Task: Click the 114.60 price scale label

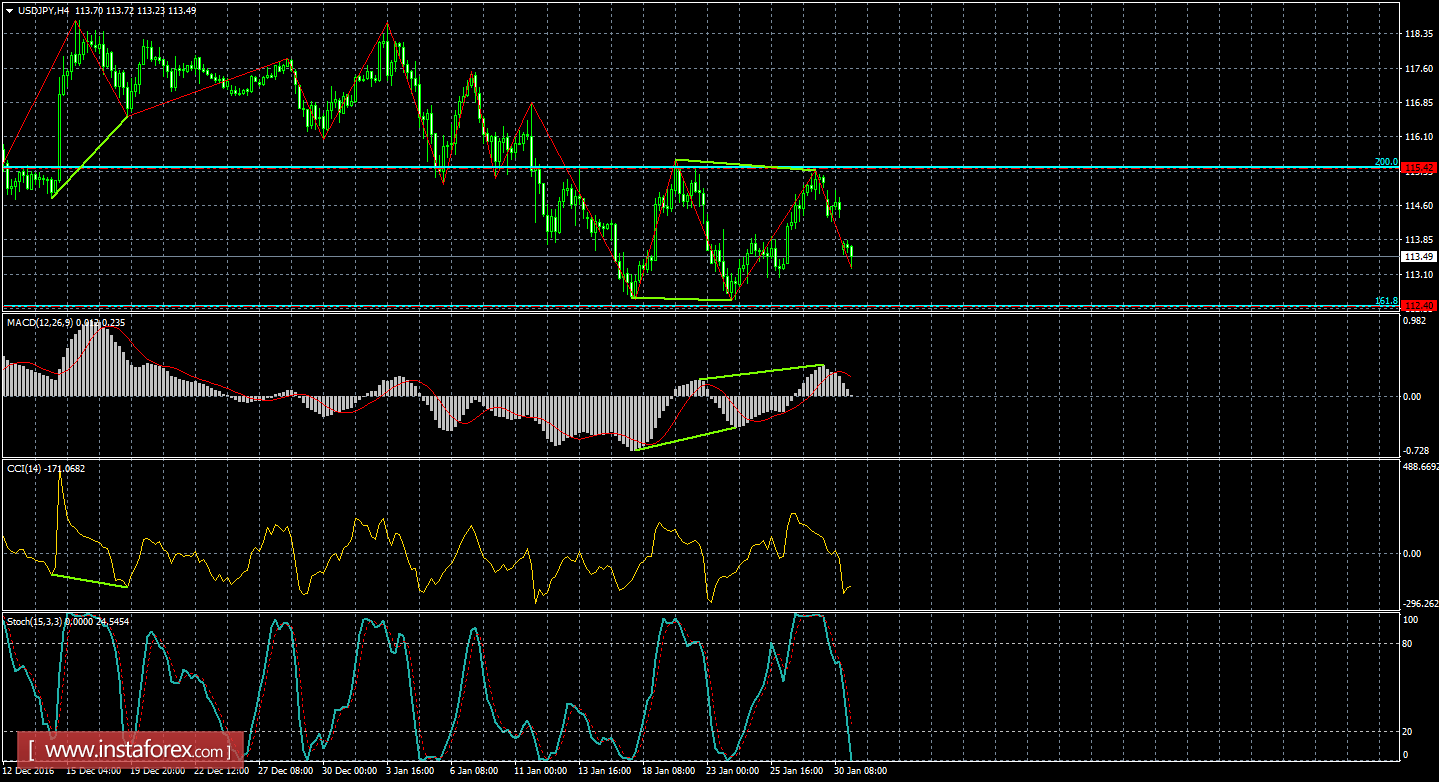Action: (1418, 205)
